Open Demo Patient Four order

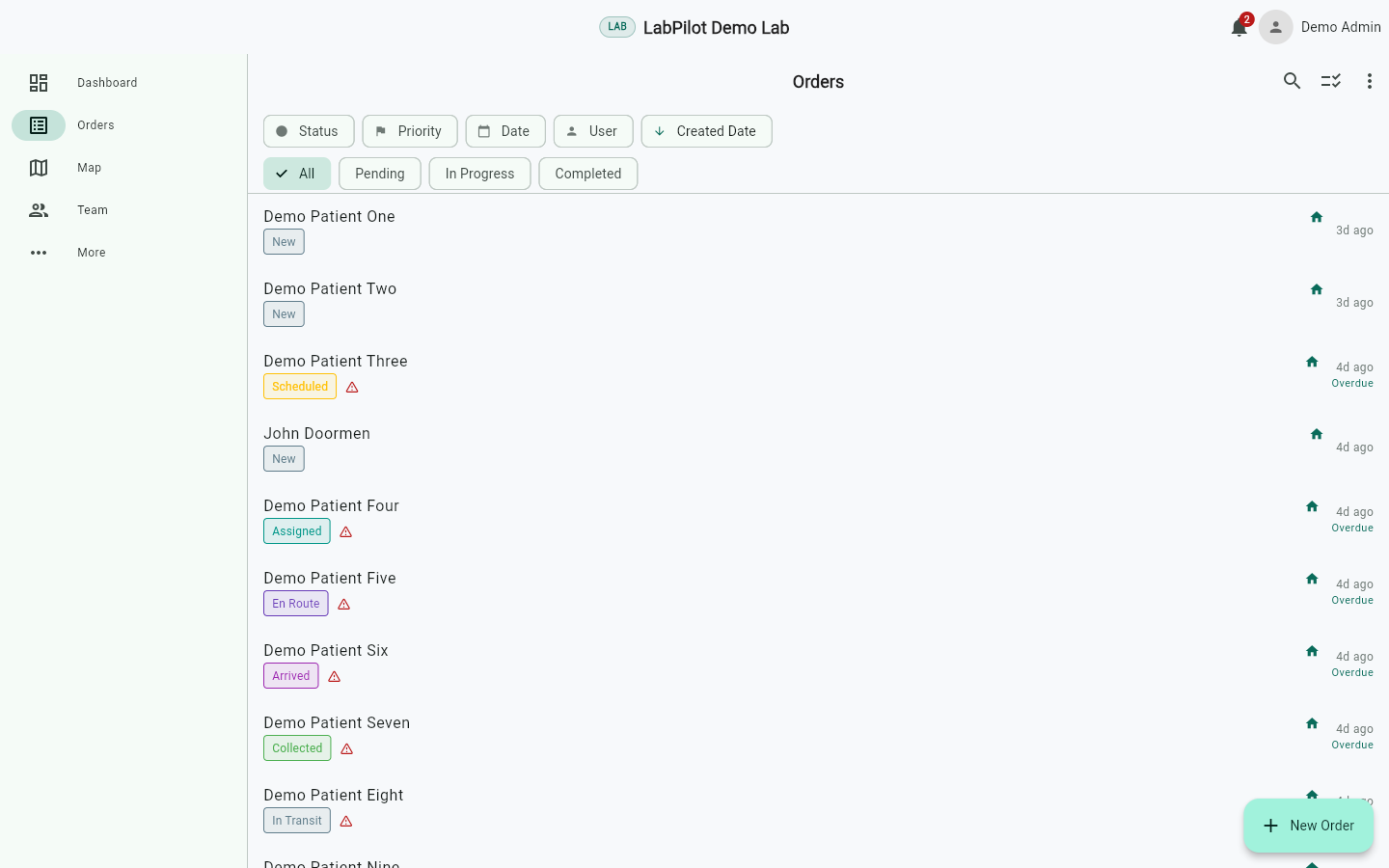818,519
